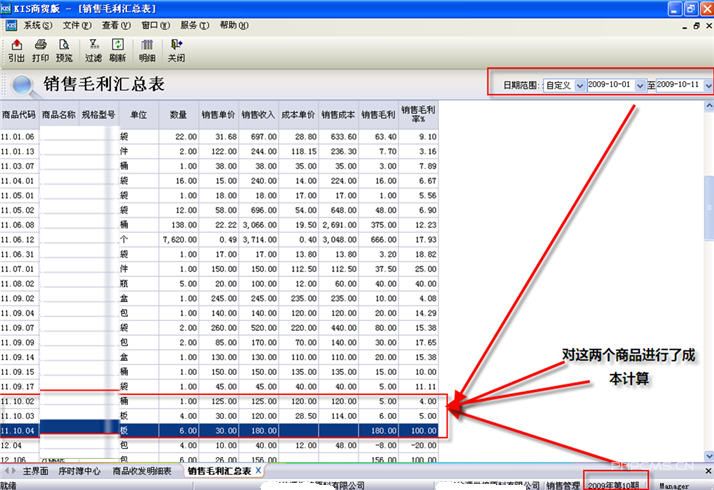The image size is (714, 490).
Task: Click the 商品代码 column header
Action: pos(19,115)
